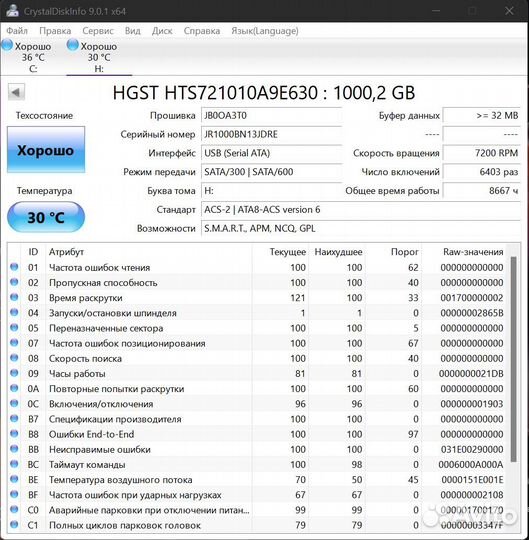Click the previous disk arrow button

pos(16,92)
